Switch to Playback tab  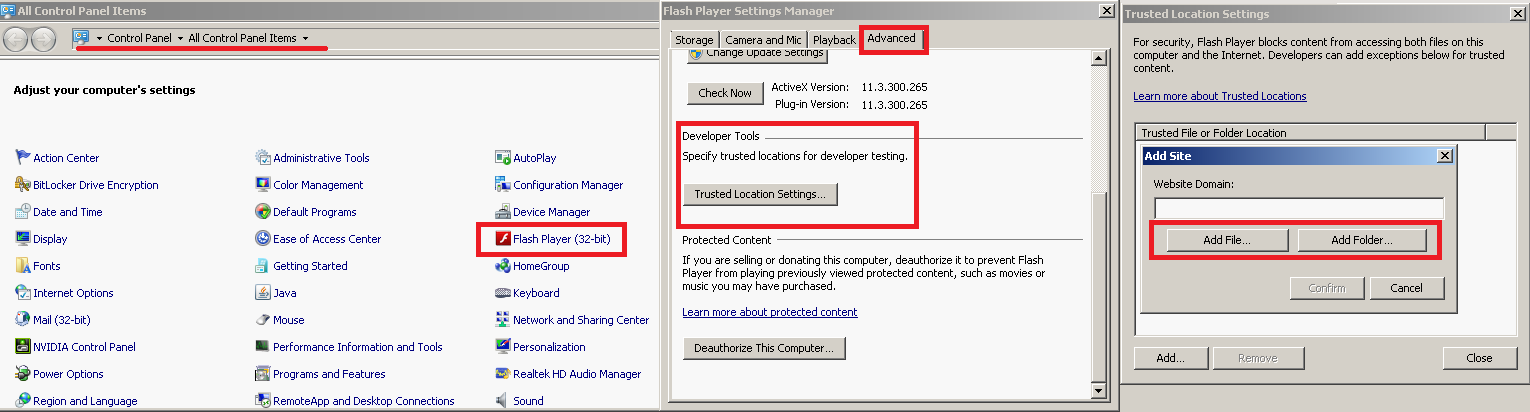point(834,40)
